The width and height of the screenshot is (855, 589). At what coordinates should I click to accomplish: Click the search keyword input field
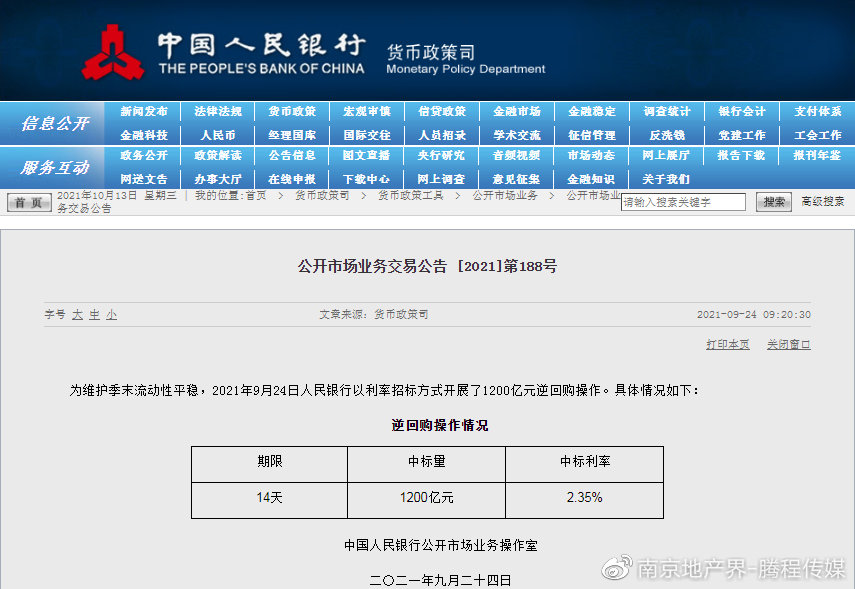[683, 202]
